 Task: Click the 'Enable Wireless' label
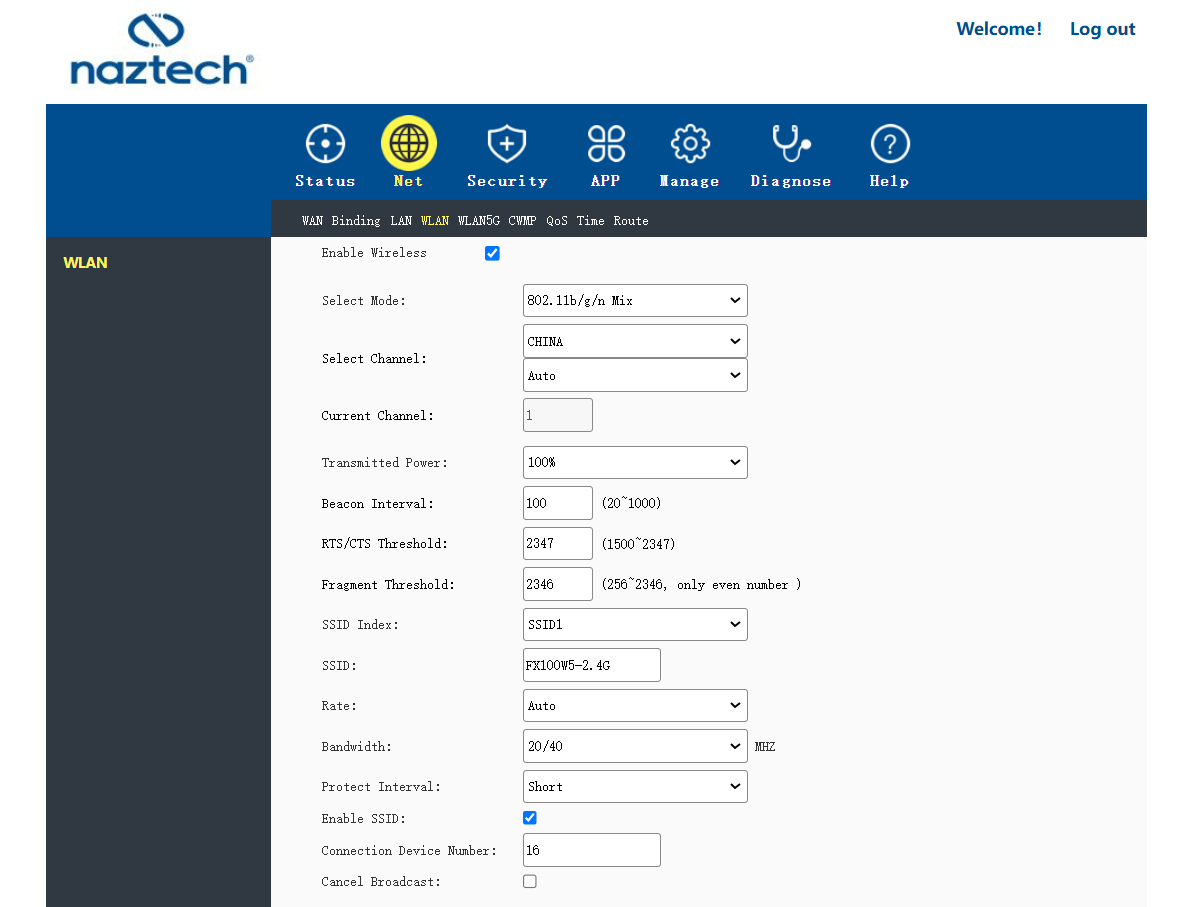tap(374, 253)
